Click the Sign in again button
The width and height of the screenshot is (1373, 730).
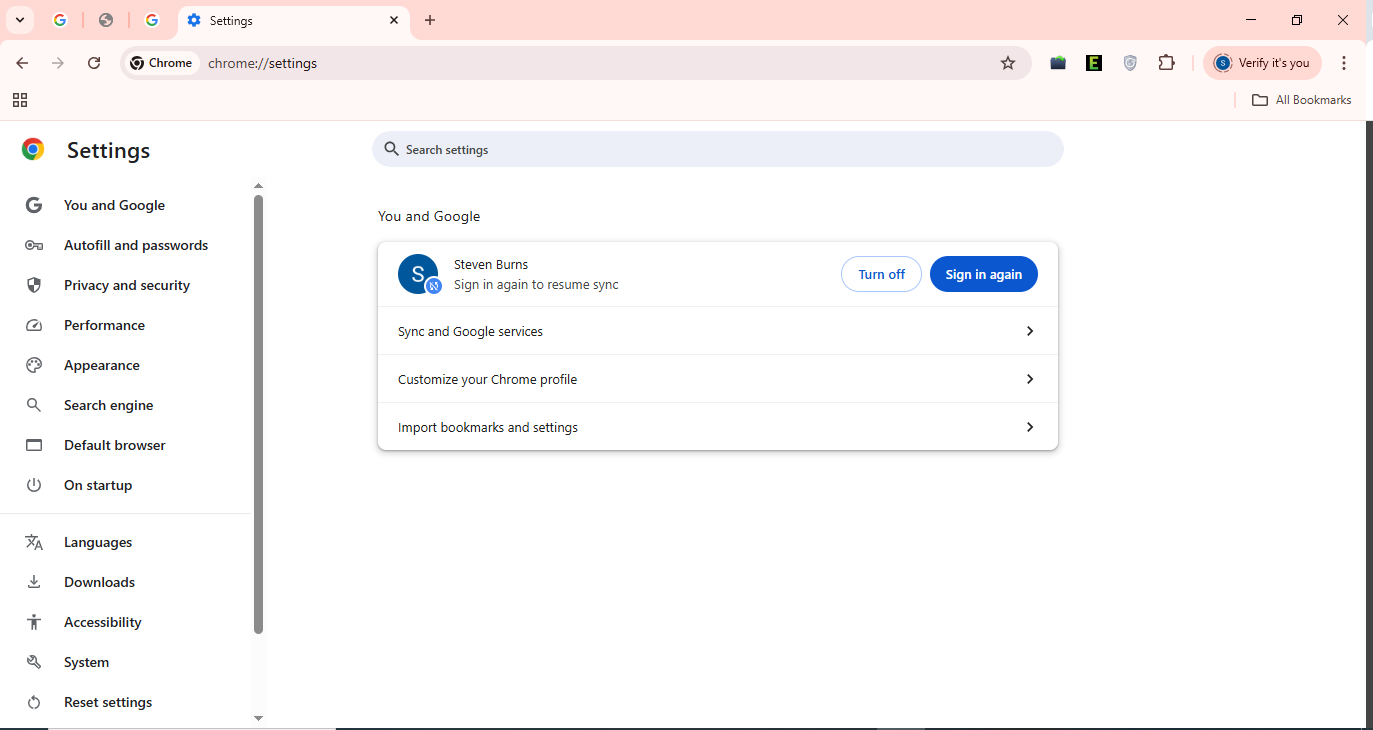click(984, 274)
